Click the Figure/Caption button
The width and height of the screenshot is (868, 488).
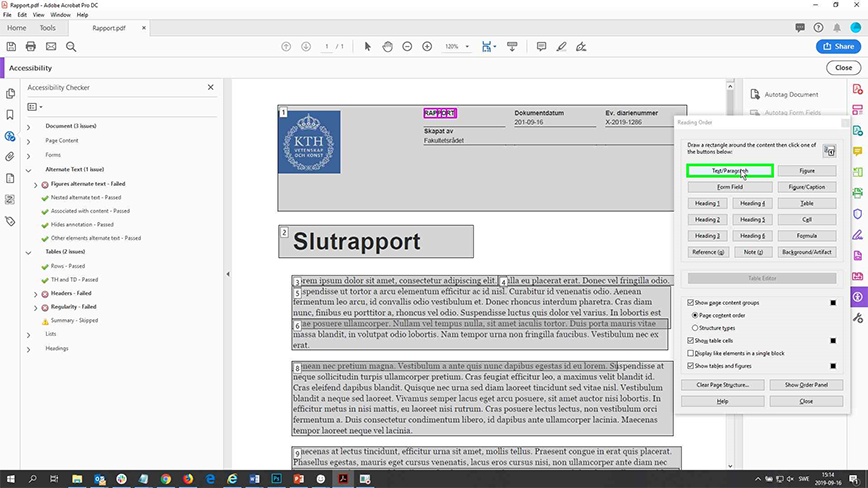[806, 187]
